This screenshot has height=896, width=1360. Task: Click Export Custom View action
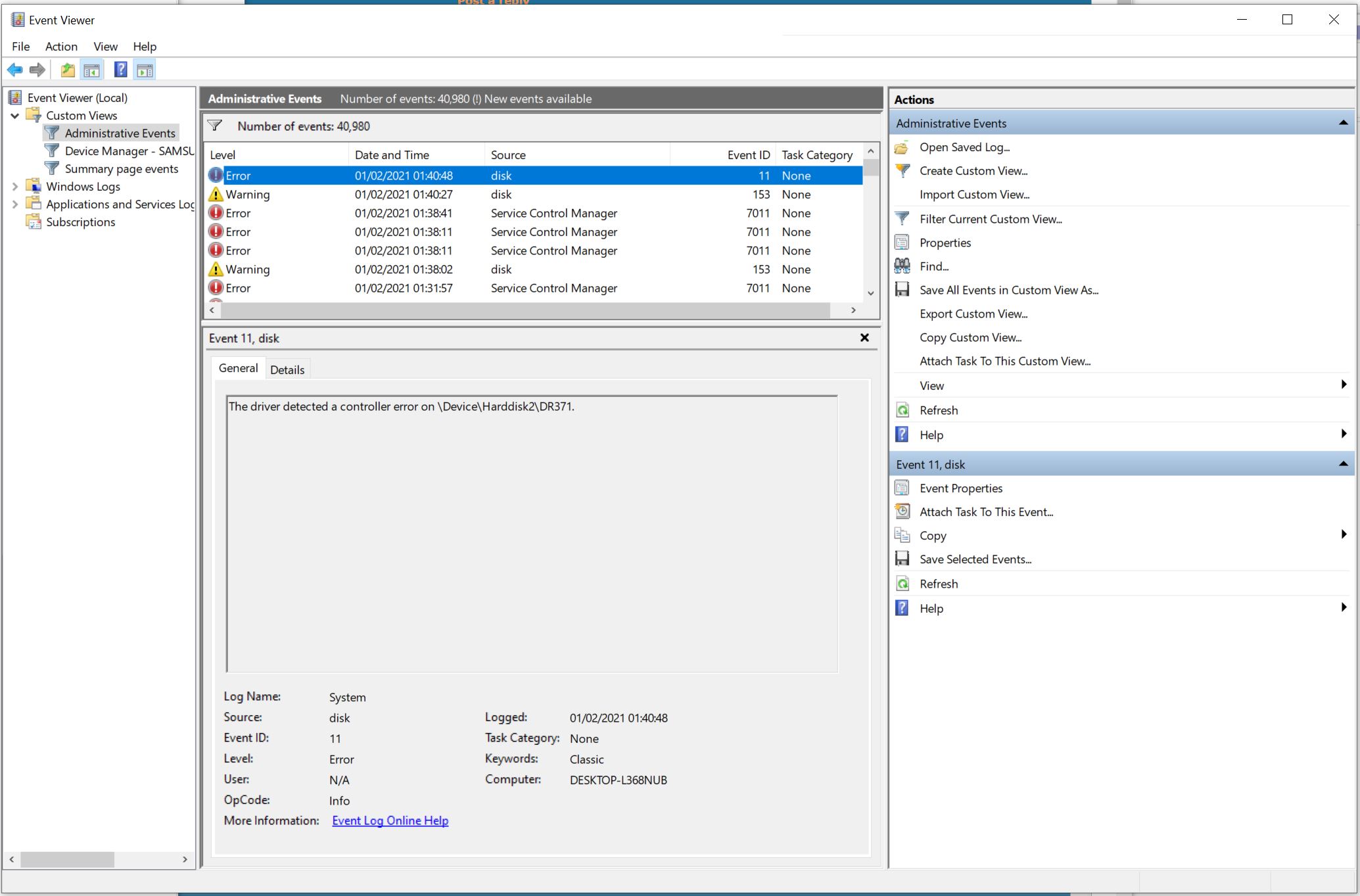(x=973, y=314)
